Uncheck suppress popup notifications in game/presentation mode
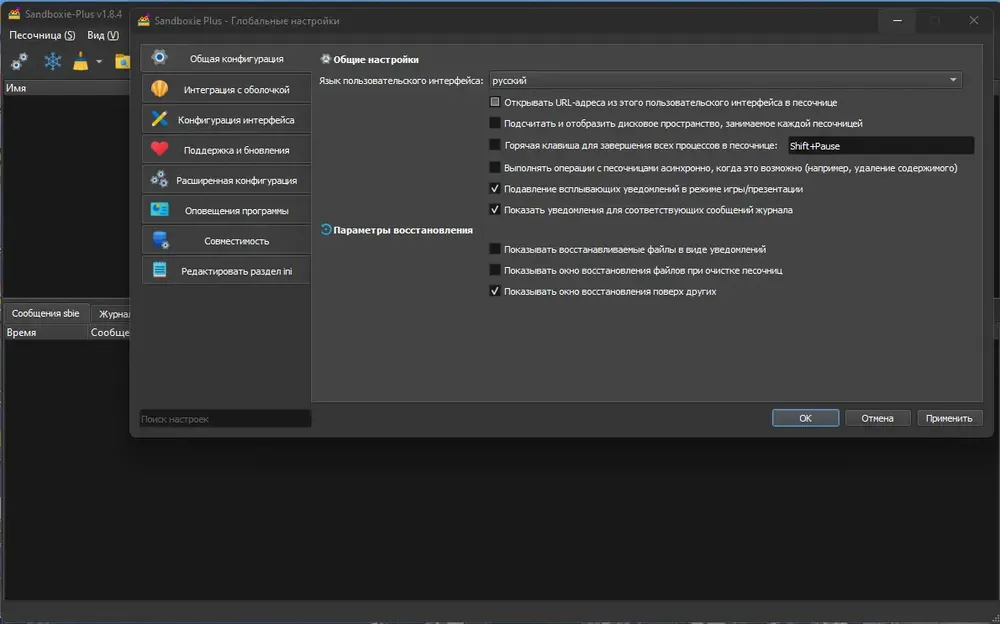Image resolution: width=1000 pixels, height=624 pixels. tap(495, 188)
